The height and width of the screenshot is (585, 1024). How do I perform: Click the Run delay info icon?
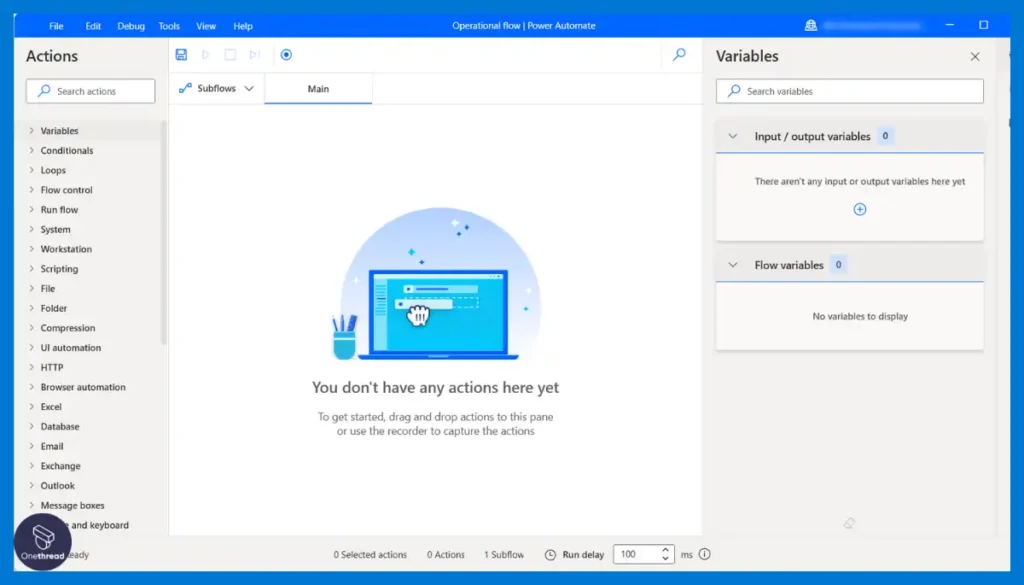tap(704, 554)
